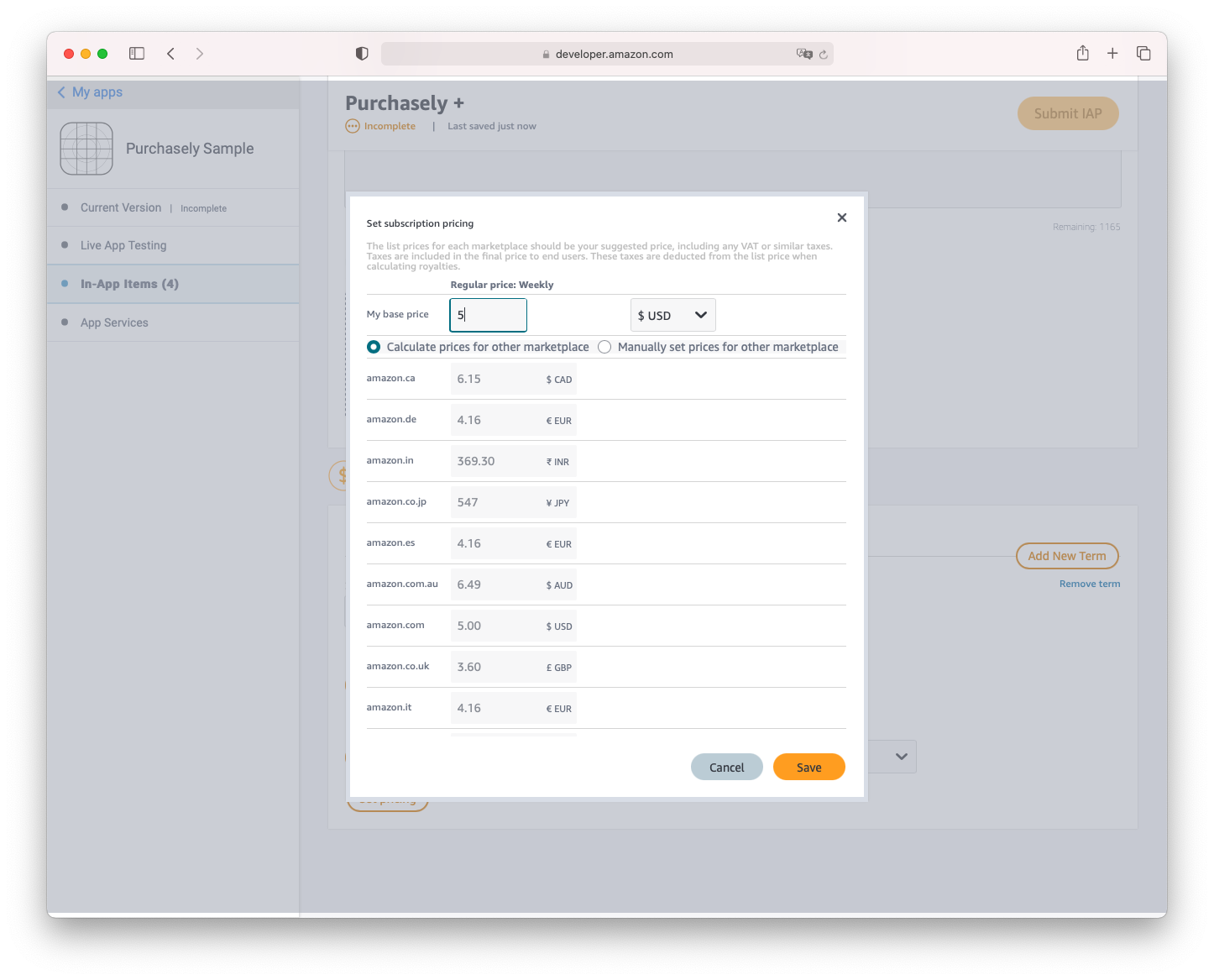
Task: Click the My apps back chevron
Action: coord(61,92)
